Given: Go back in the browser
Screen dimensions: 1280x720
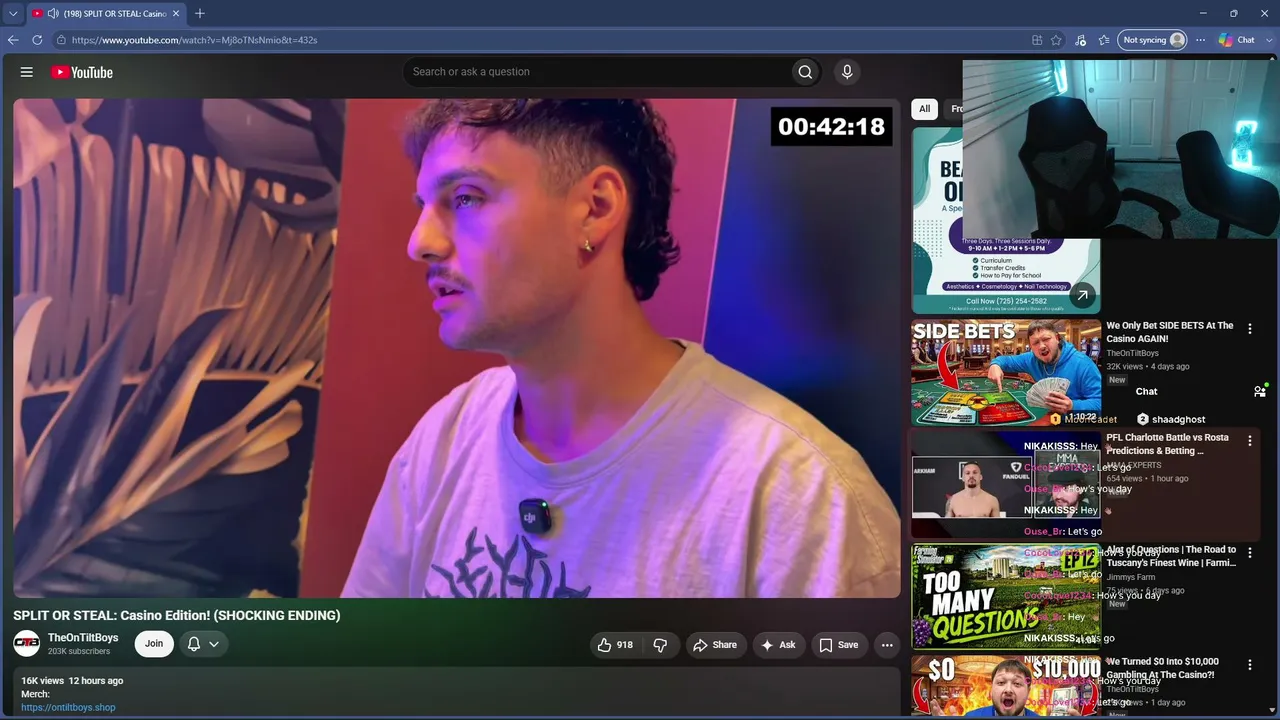Looking at the screenshot, I should [x=13, y=40].
